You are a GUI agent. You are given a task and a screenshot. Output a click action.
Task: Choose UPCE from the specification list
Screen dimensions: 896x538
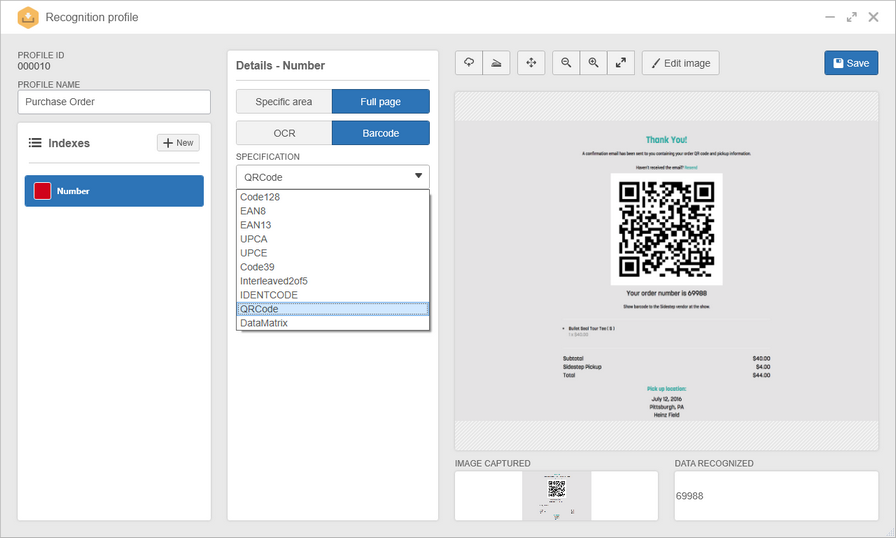coord(333,253)
